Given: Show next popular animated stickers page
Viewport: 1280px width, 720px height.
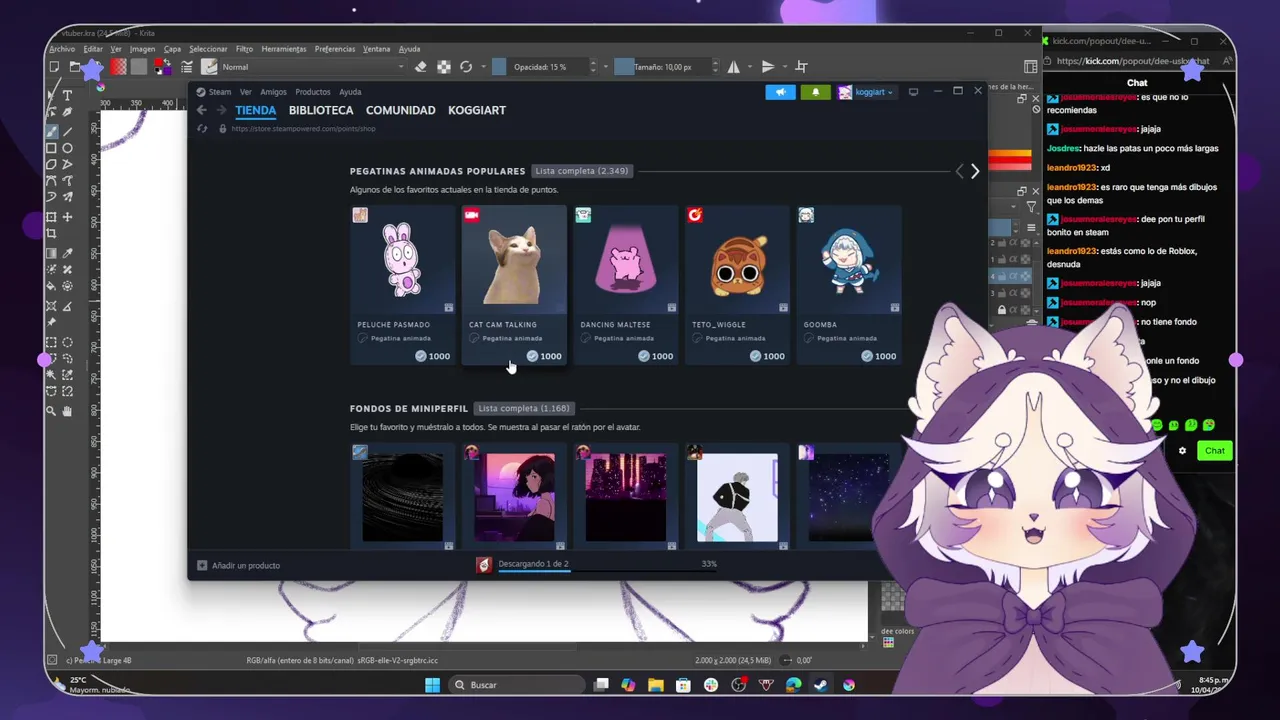Looking at the screenshot, I should (x=975, y=172).
